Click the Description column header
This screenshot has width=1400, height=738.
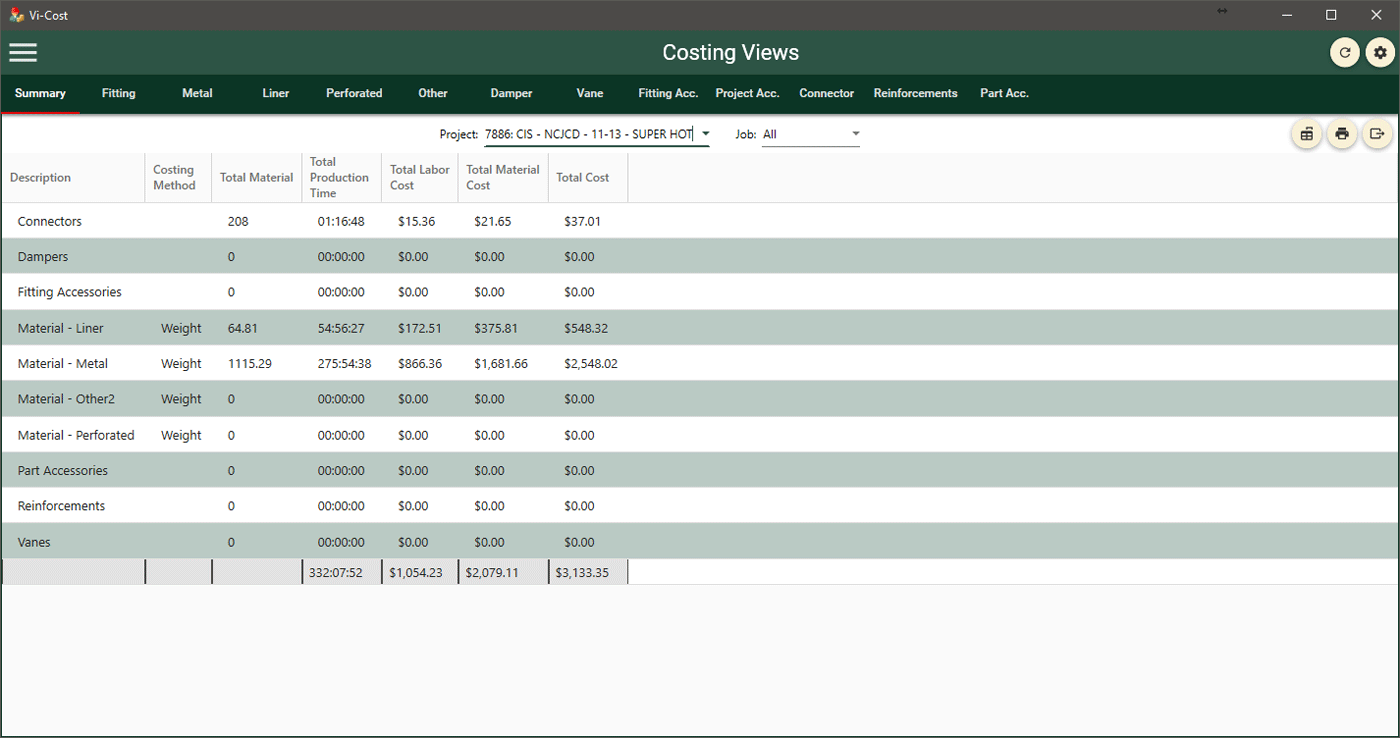pyautogui.click(x=41, y=178)
